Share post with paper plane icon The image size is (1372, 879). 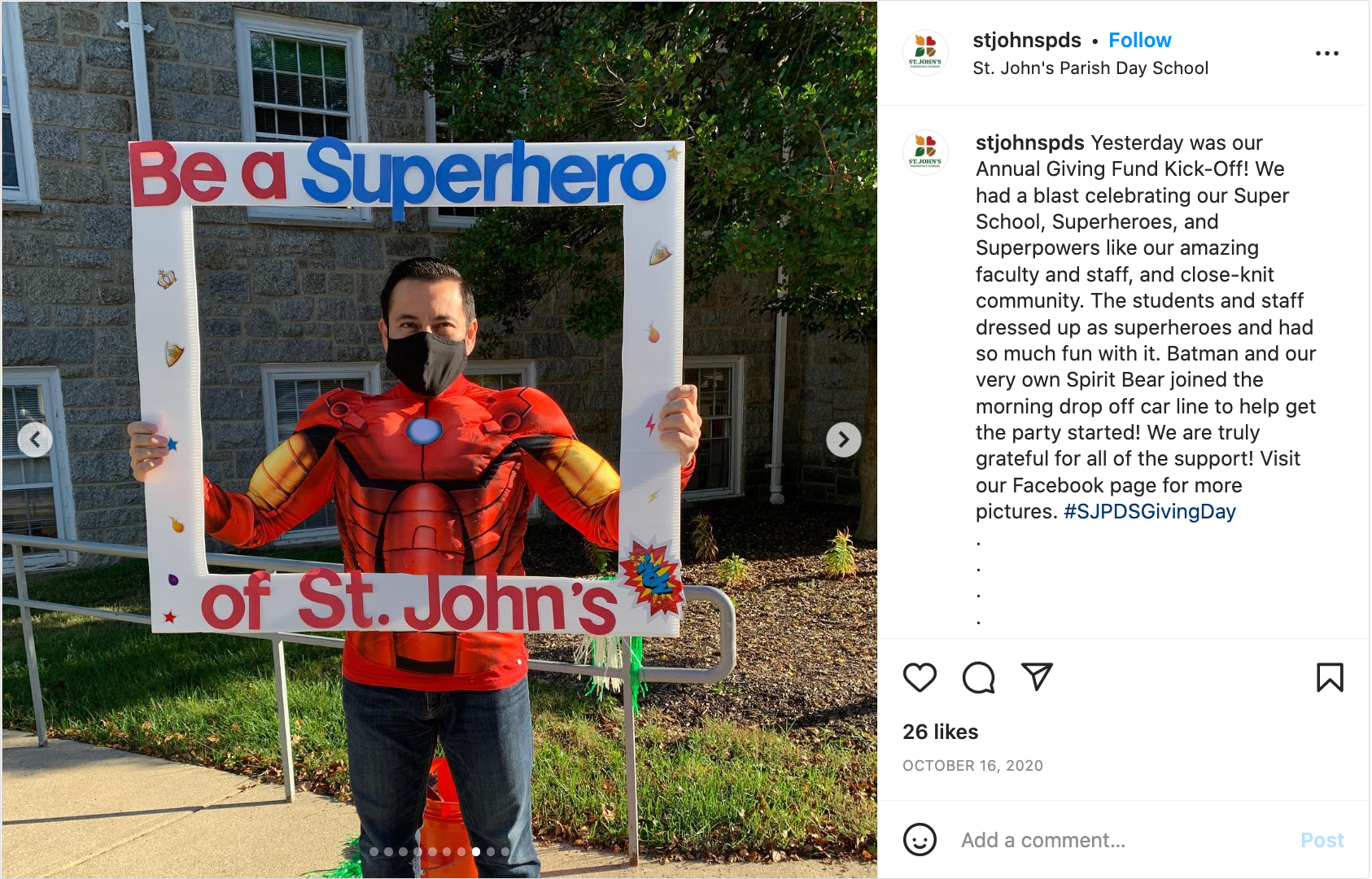1037,676
